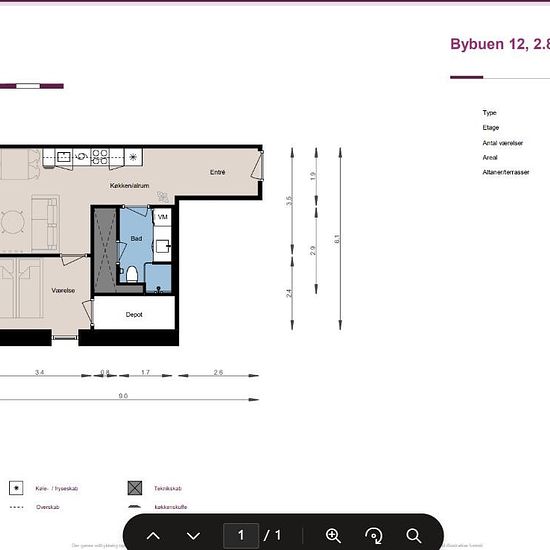The image size is (550, 550).
Task: Click the purple and white scale bar
Action: (32, 86)
